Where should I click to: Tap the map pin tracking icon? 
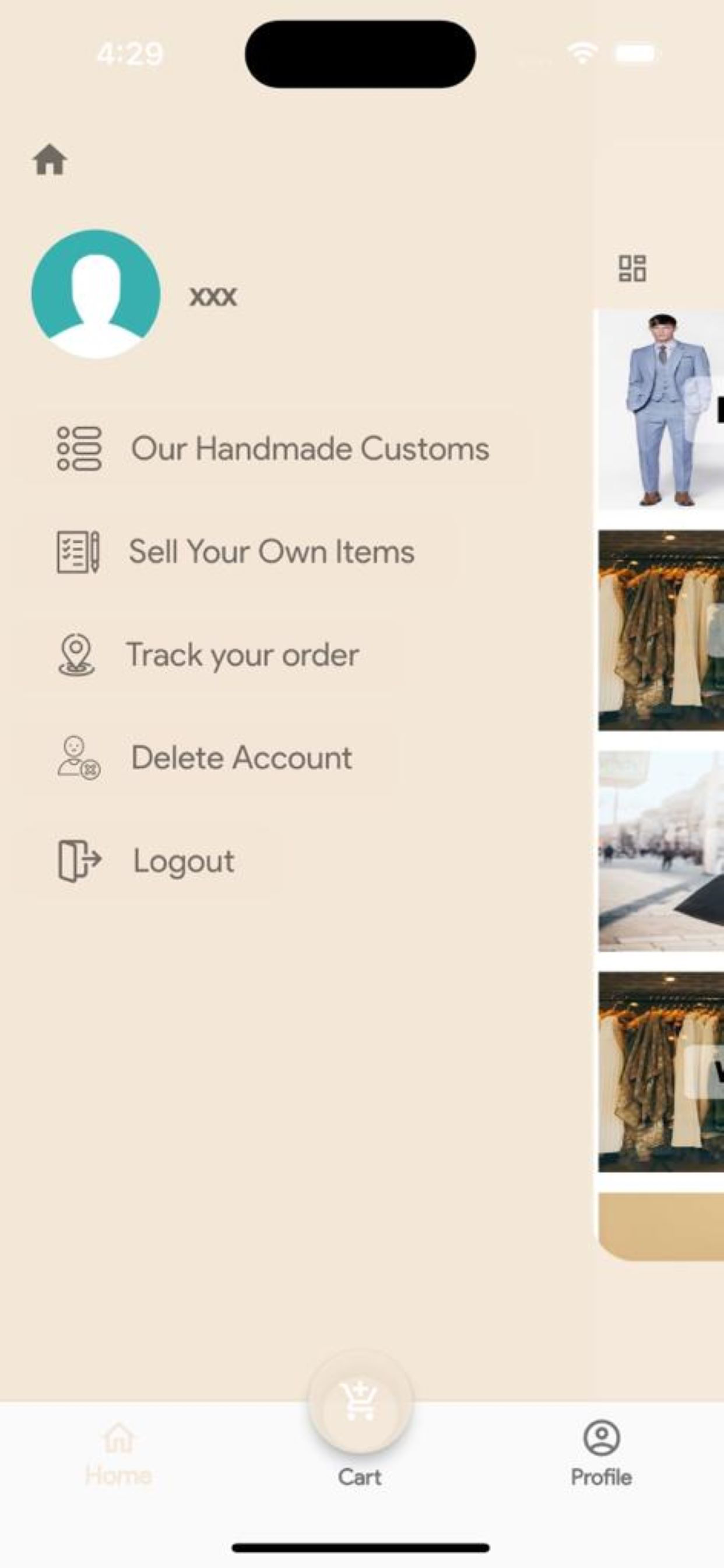[76, 655]
